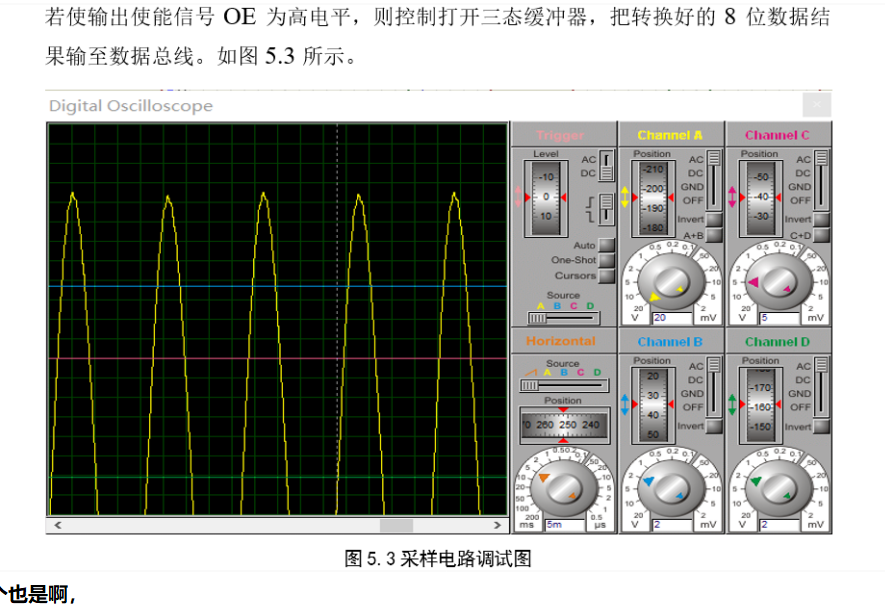The height and width of the screenshot is (609, 885).
Task: Click the 'Channel C' panel heading
Action: 777,135
